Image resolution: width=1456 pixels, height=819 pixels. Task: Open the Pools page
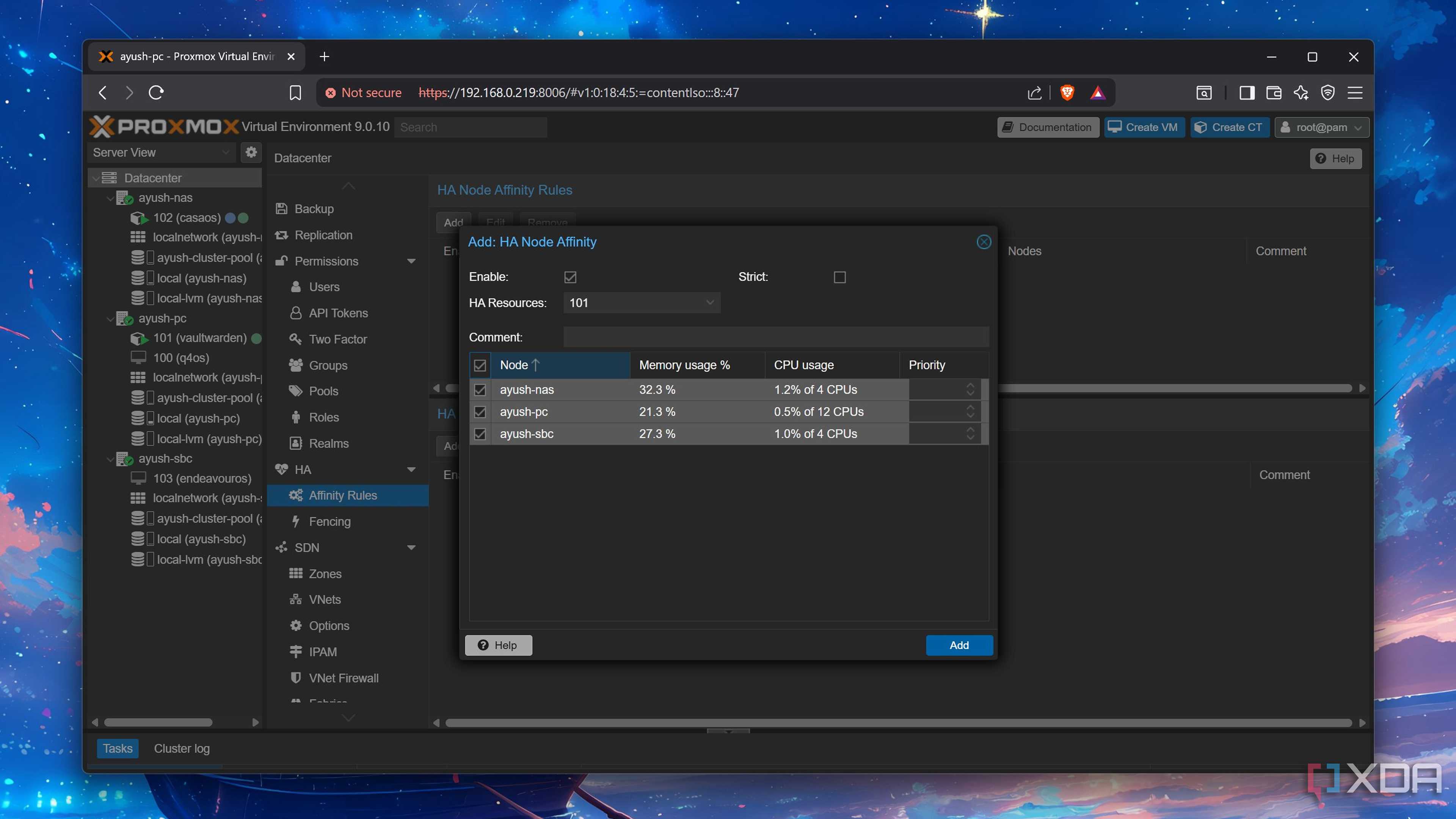323,391
